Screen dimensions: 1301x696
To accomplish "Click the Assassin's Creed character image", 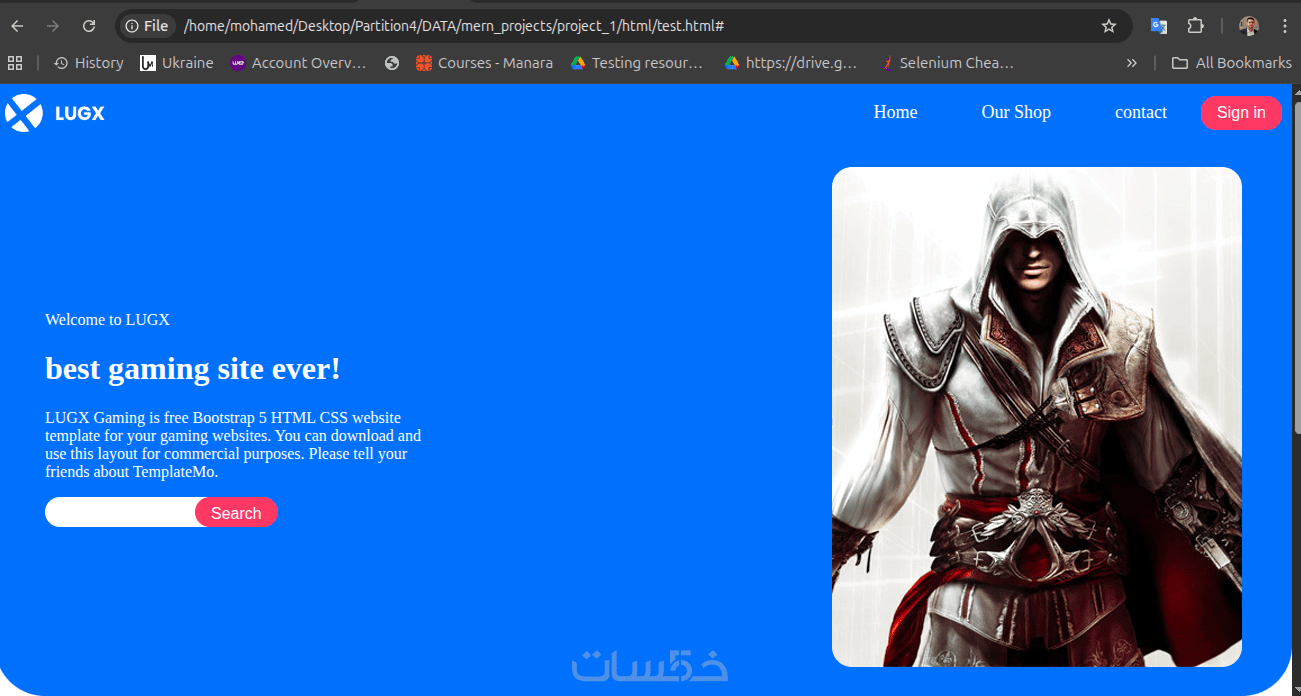I will pyautogui.click(x=1037, y=417).
